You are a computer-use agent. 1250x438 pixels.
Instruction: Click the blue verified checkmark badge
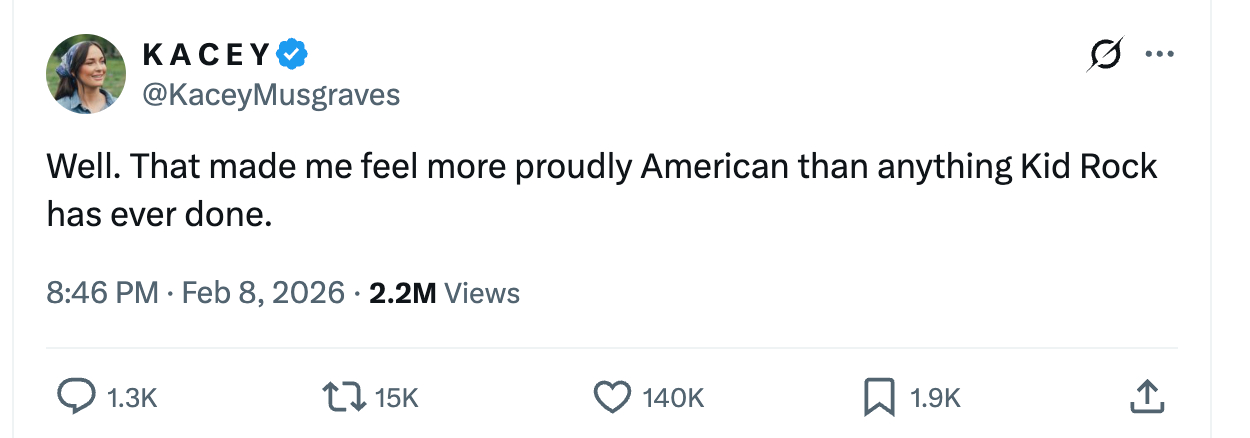click(x=291, y=55)
